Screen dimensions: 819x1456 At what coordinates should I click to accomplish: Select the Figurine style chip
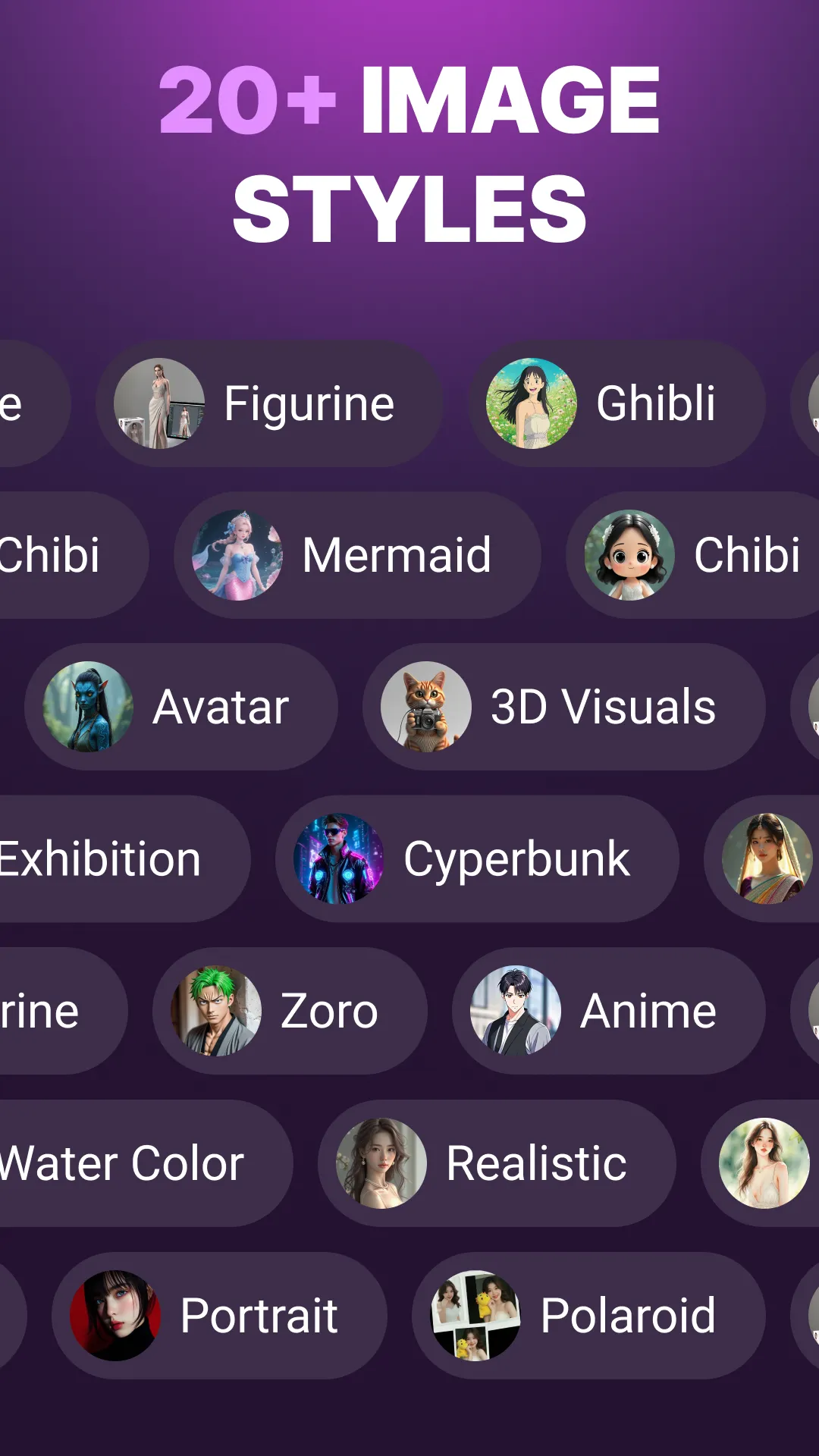(x=269, y=403)
